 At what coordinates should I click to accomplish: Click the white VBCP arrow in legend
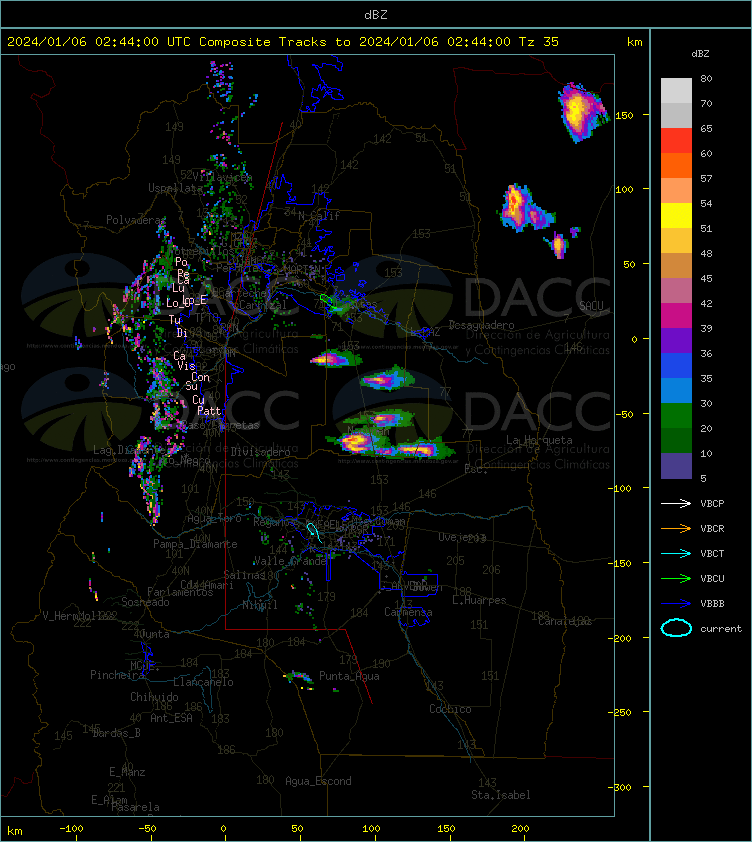[x=676, y=503]
